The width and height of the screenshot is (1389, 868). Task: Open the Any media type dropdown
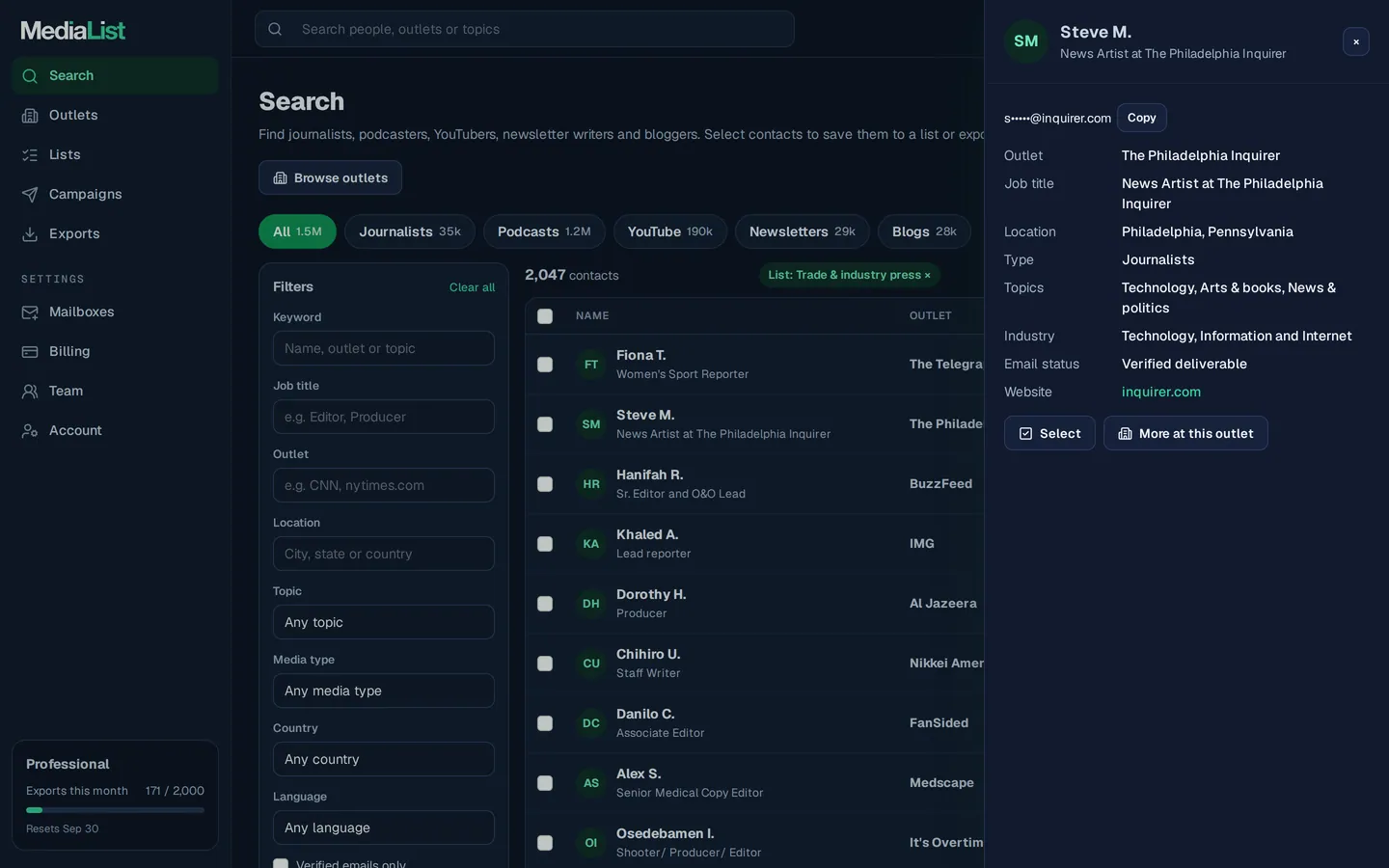pyautogui.click(x=384, y=691)
